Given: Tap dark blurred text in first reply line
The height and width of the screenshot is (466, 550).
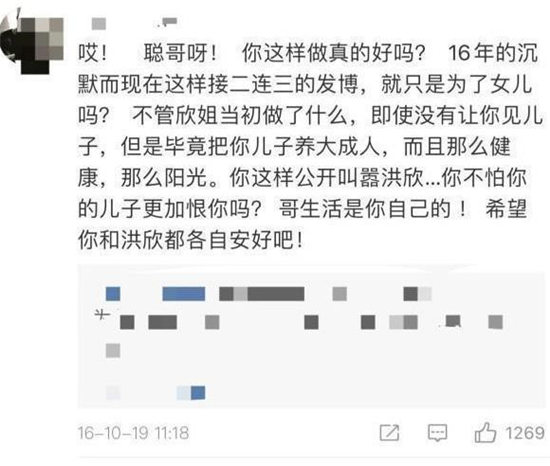Looking at the screenshot, I should (262, 294).
